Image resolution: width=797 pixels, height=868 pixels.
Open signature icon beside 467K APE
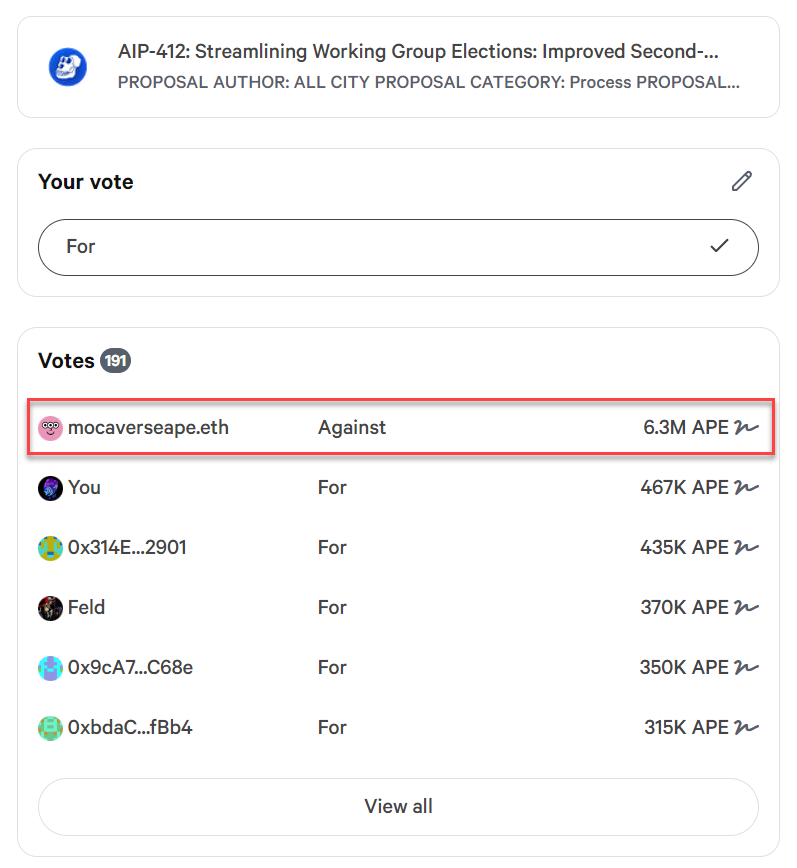pyautogui.click(x=747, y=487)
